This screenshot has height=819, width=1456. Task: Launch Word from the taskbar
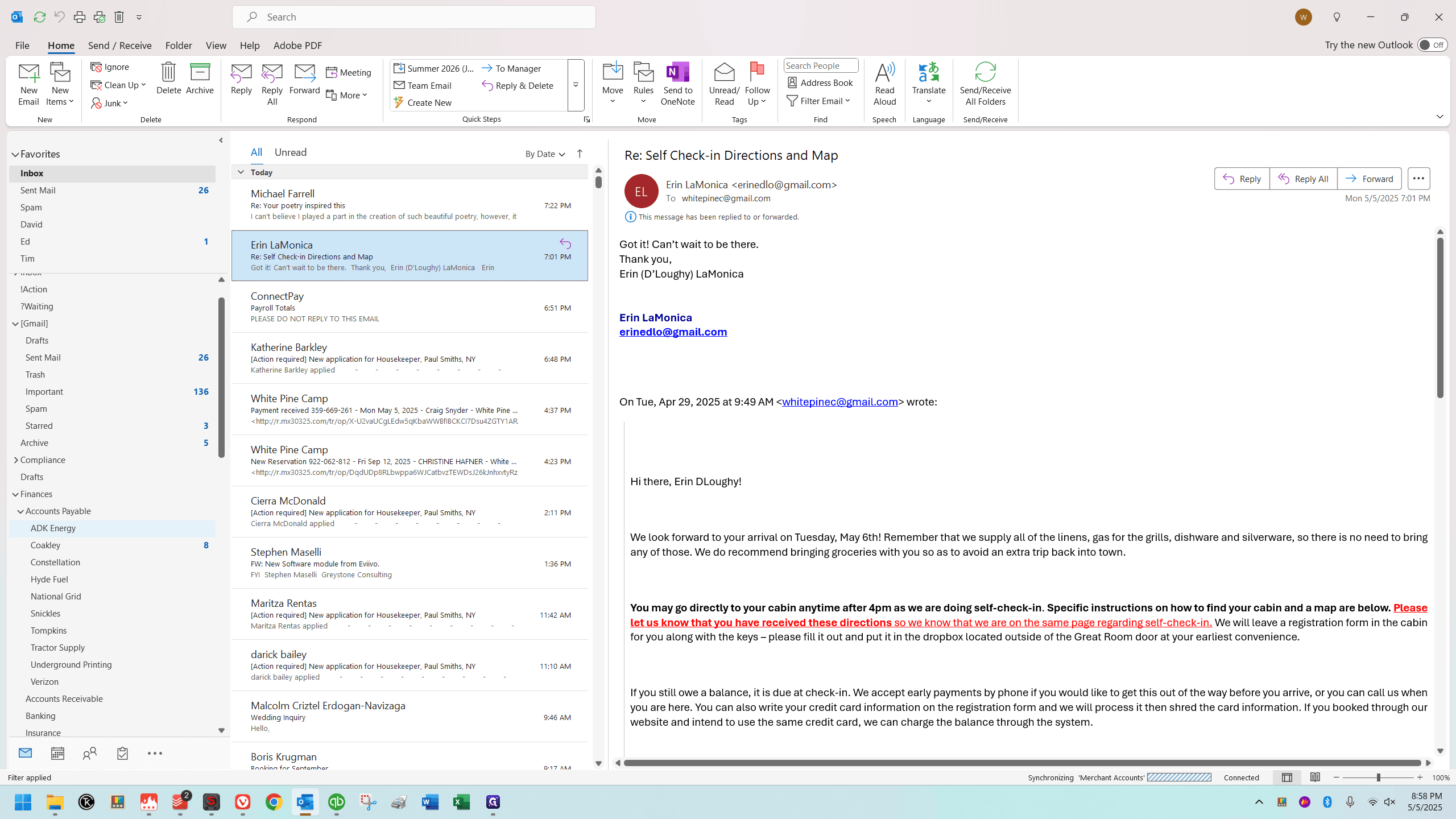[430, 802]
